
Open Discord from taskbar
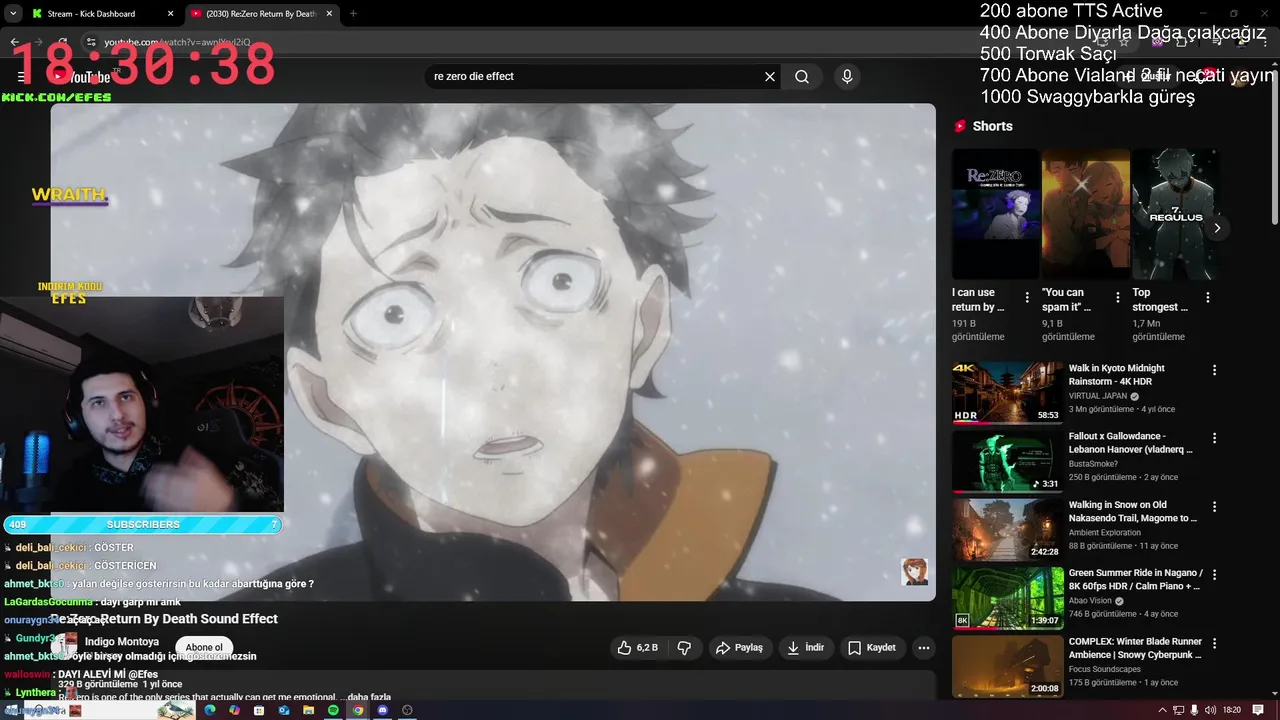pyautogui.click(x=382, y=710)
